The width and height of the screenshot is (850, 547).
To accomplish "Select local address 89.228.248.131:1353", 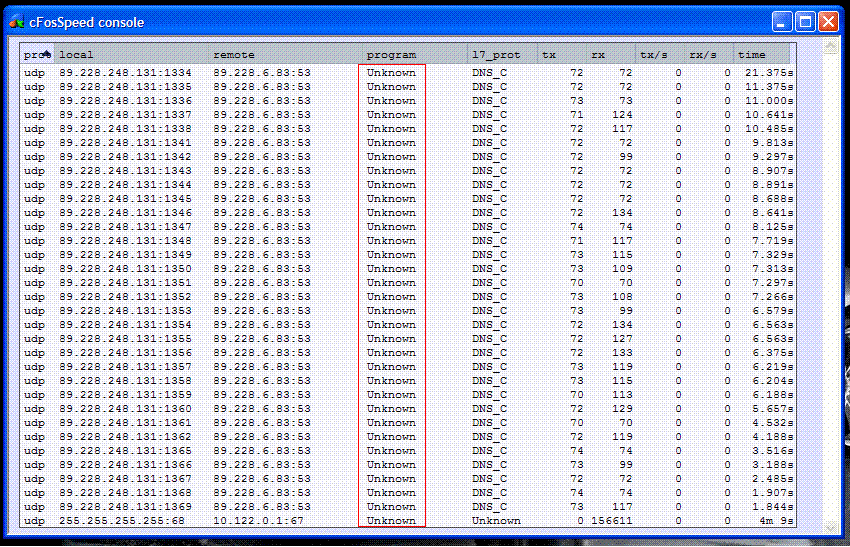I will coord(125,311).
